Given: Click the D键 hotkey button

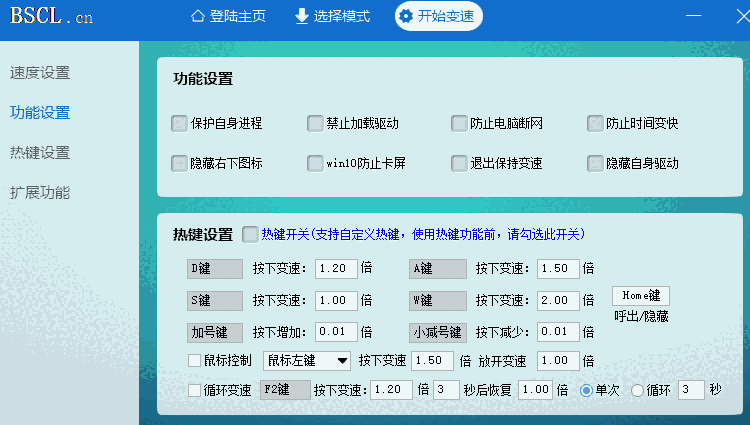Looking at the screenshot, I should coord(215,269).
